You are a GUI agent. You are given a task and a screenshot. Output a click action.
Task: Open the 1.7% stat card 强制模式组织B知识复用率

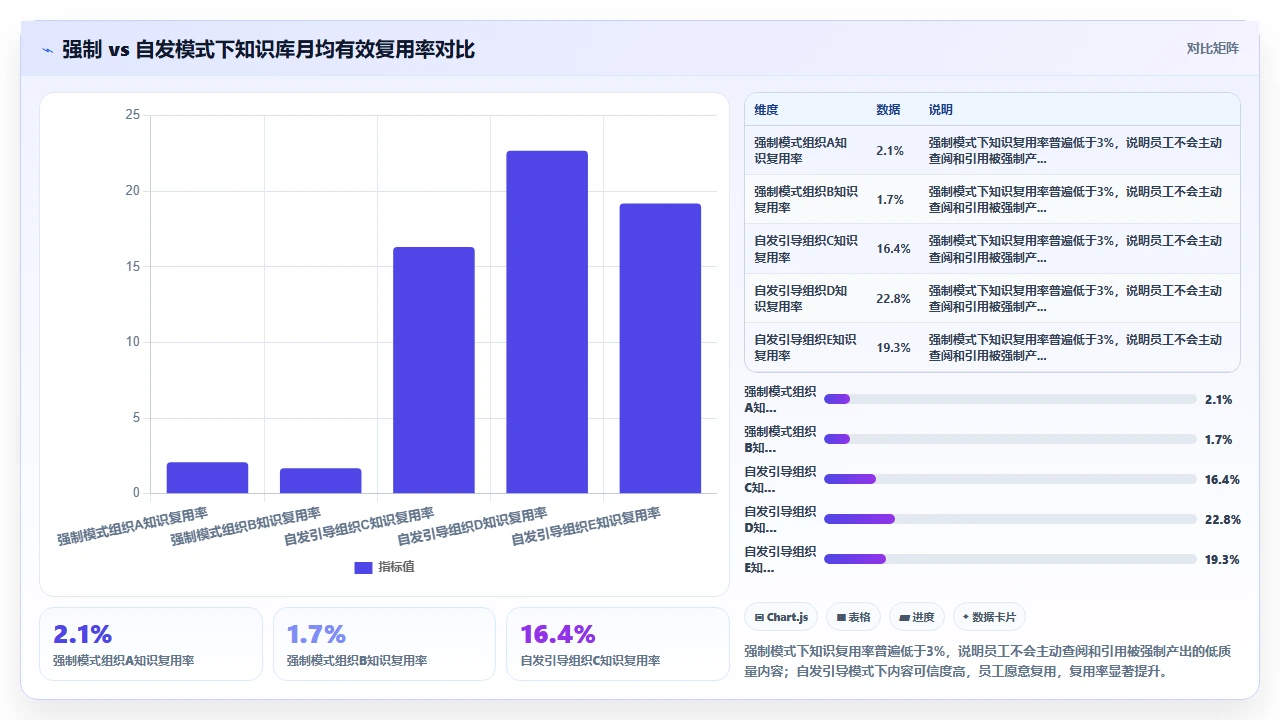pyautogui.click(x=384, y=644)
